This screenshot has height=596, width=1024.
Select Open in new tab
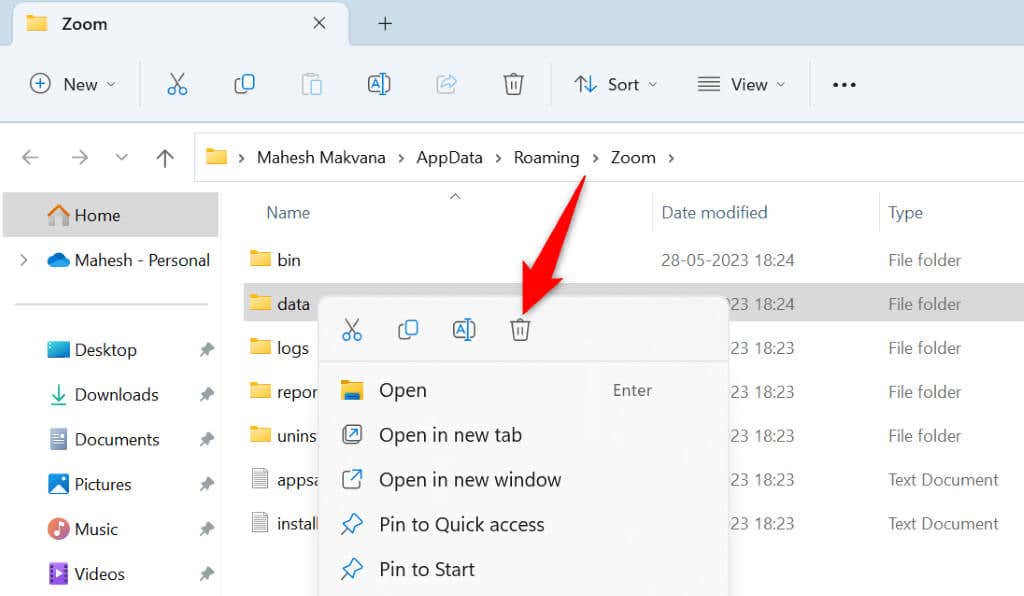click(523, 435)
